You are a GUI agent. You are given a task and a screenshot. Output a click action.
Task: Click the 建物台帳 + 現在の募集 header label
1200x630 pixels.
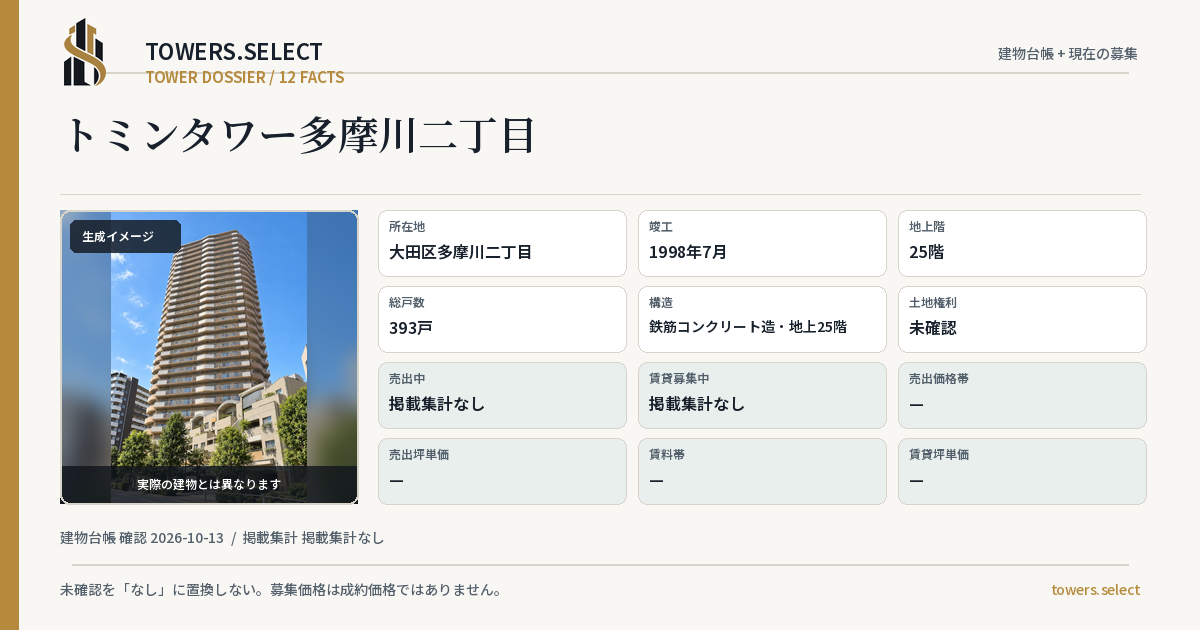(x=1068, y=53)
